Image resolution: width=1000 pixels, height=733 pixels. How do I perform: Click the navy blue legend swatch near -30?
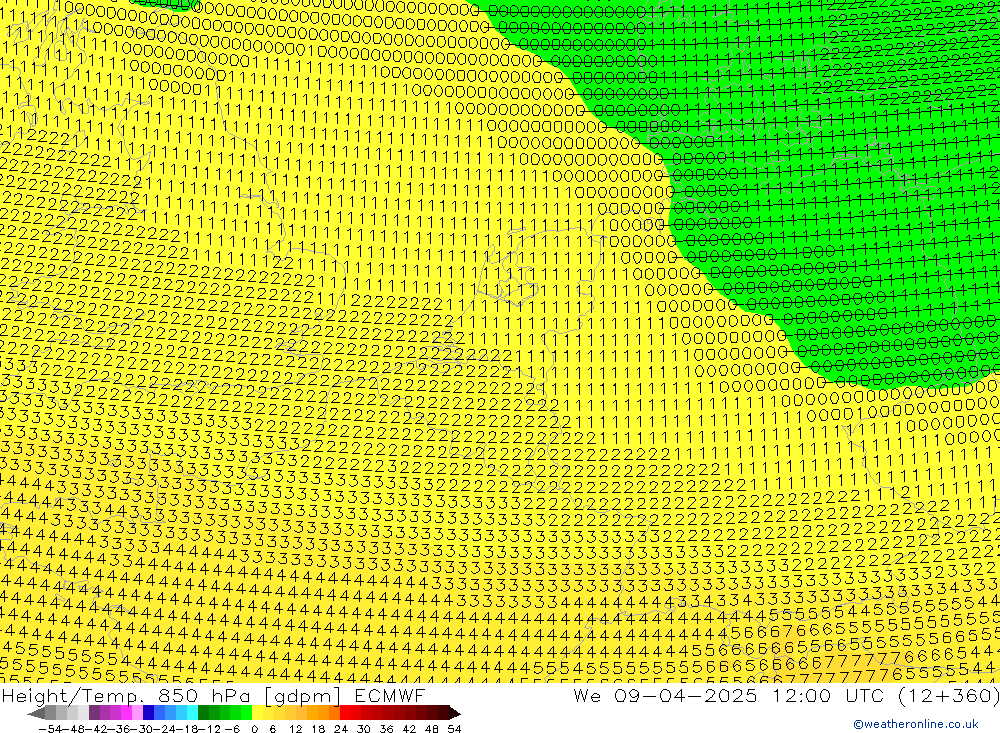(x=148, y=713)
